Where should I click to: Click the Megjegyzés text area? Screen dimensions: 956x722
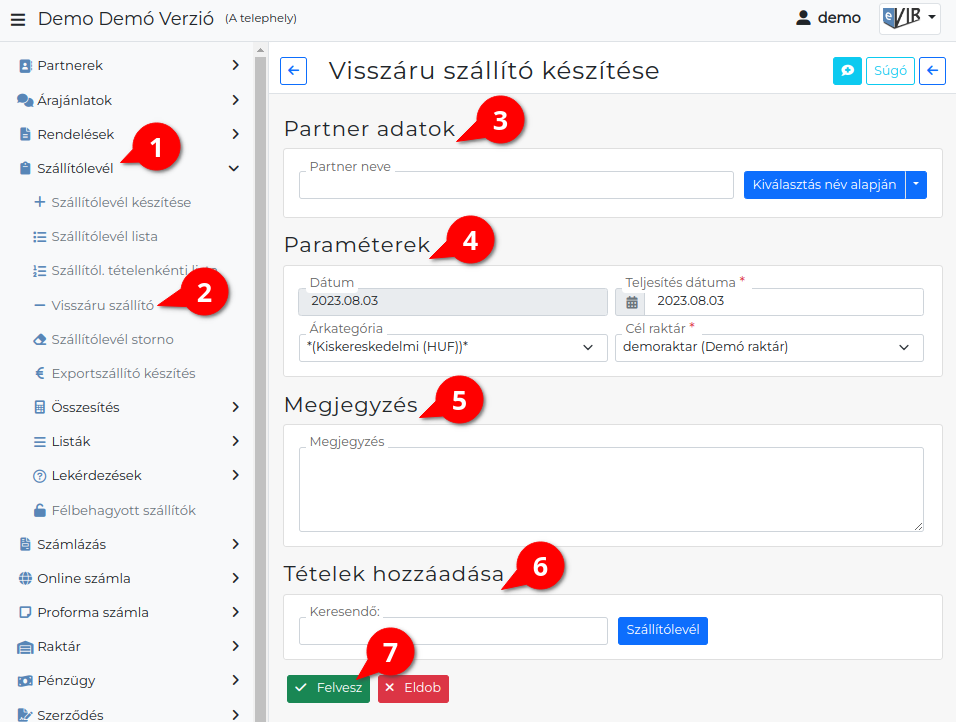610,489
